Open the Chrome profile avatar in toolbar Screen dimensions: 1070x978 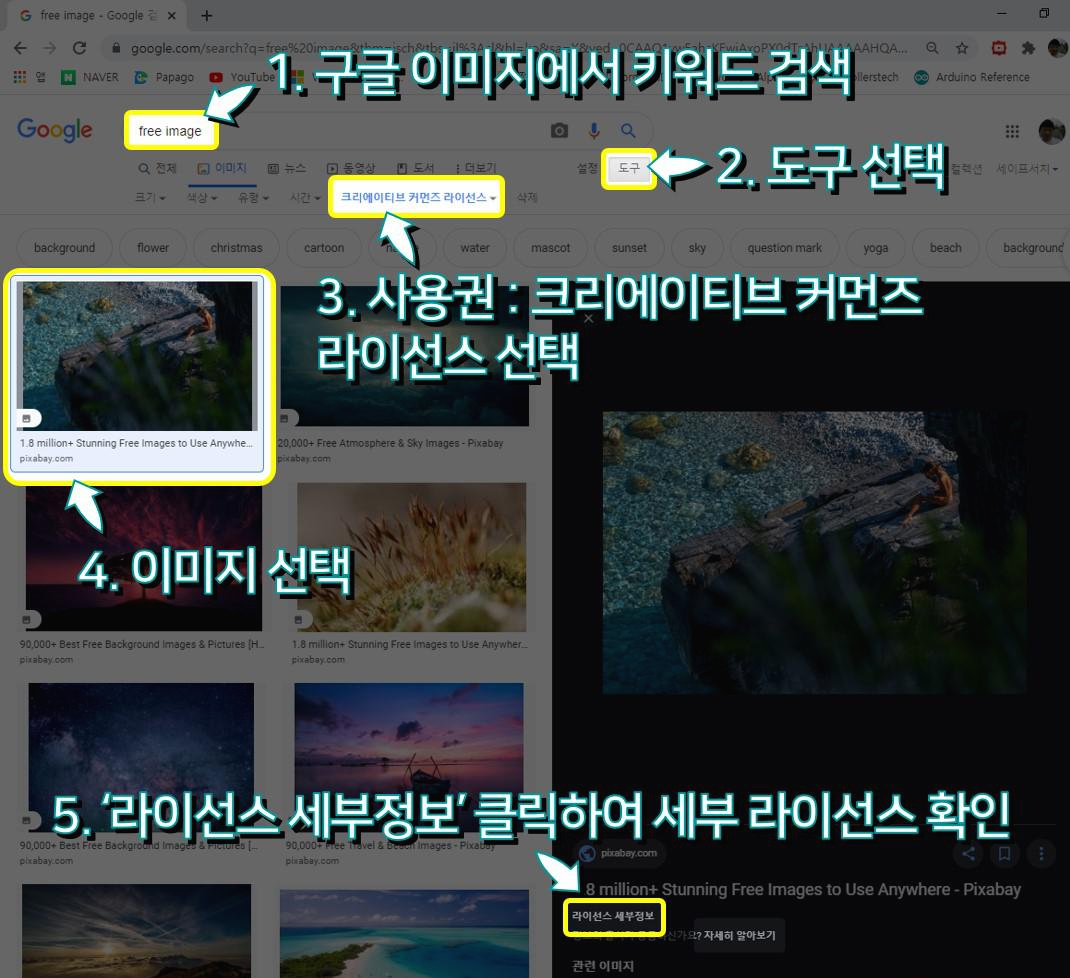(1057, 48)
